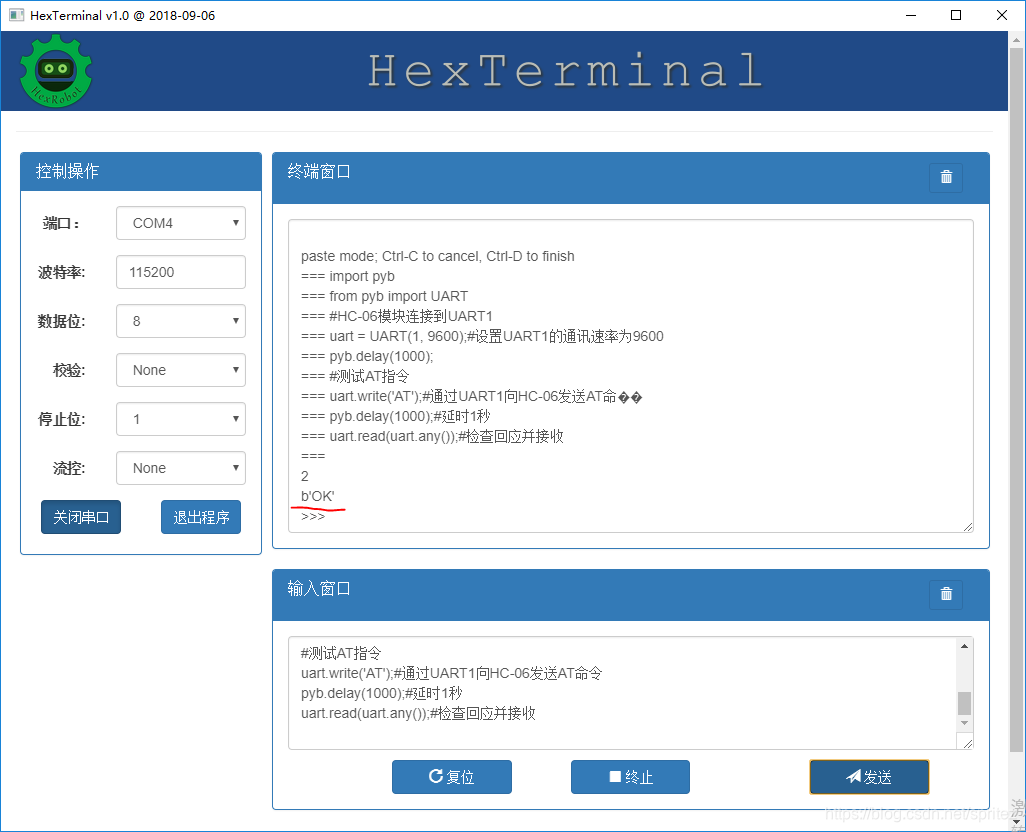The height and width of the screenshot is (832, 1026).
Task: Click the HexTerminal app icon in title bar
Action: (x=16, y=15)
